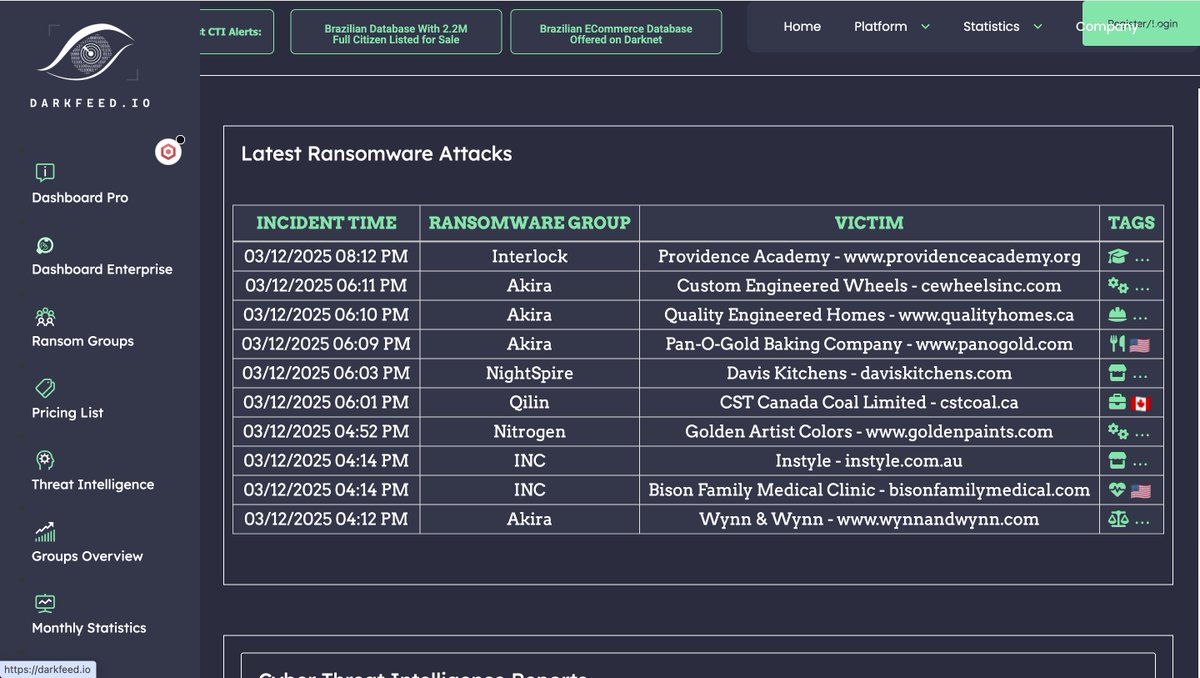
Task: Click the RANSOMWARE GROUP column header
Action: 530,223
